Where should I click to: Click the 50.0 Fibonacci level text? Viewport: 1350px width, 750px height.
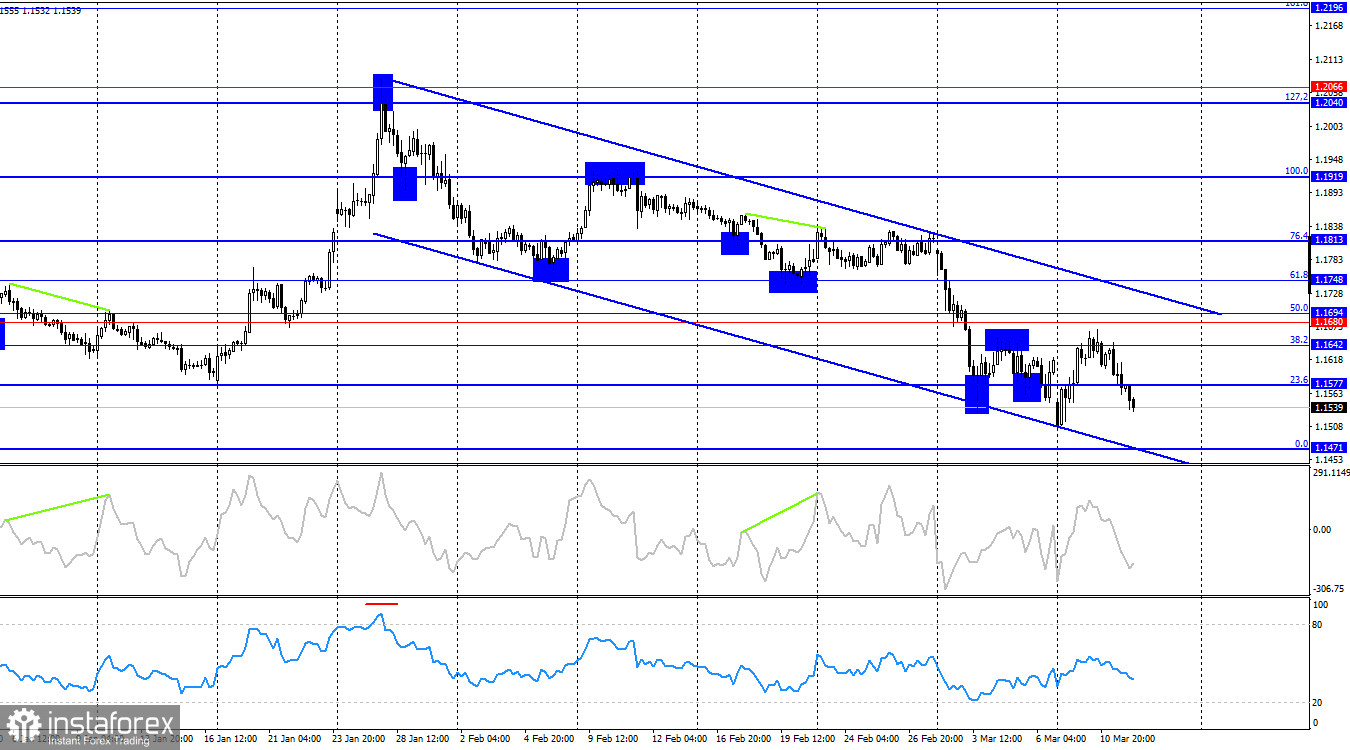pos(1299,308)
